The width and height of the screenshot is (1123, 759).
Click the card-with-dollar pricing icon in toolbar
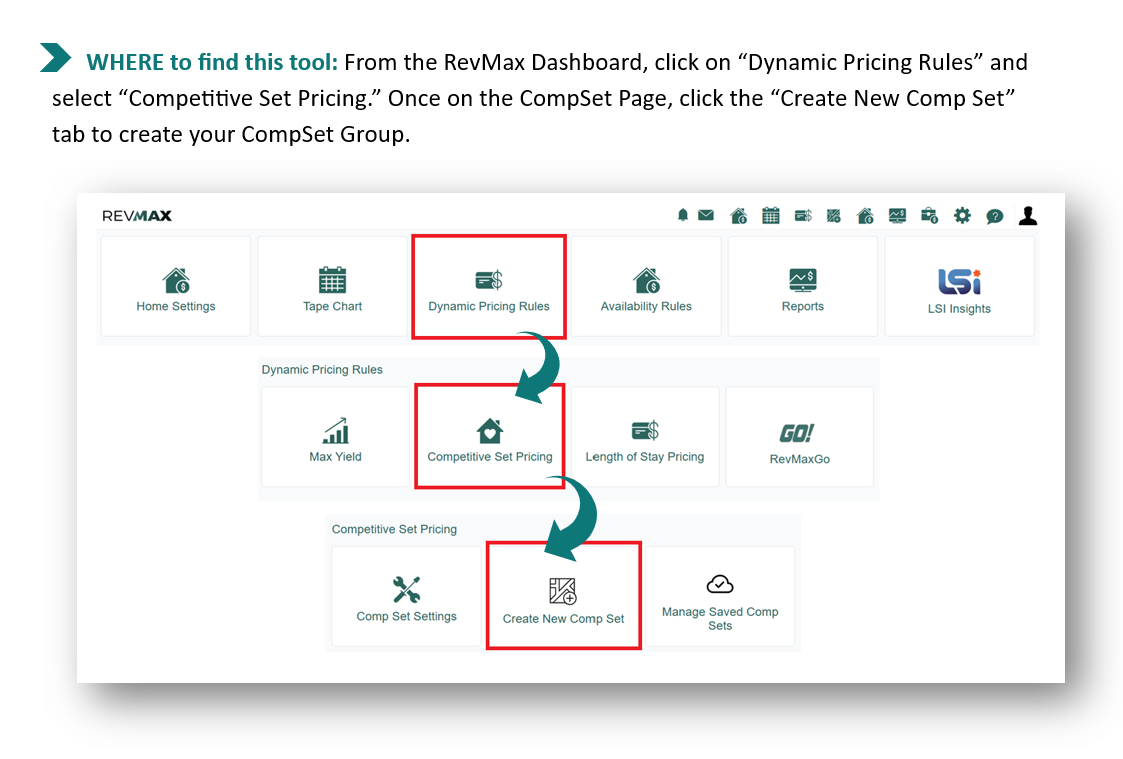pyautogui.click(x=803, y=216)
